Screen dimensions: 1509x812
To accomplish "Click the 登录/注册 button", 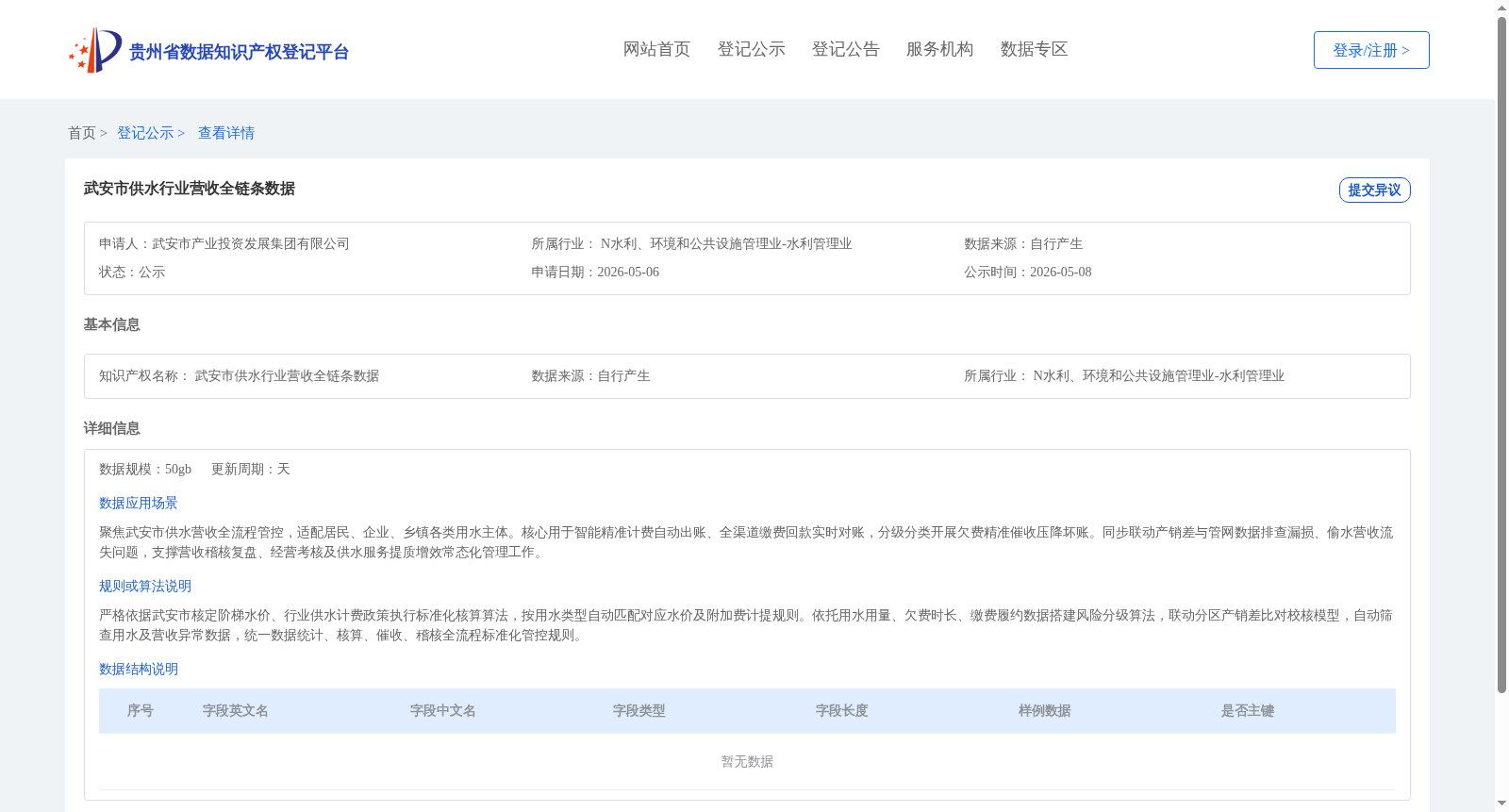I will point(1371,50).
